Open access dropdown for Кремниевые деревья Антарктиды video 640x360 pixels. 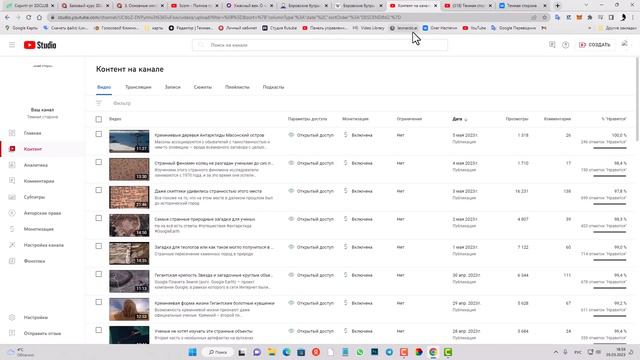pos(311,135)
